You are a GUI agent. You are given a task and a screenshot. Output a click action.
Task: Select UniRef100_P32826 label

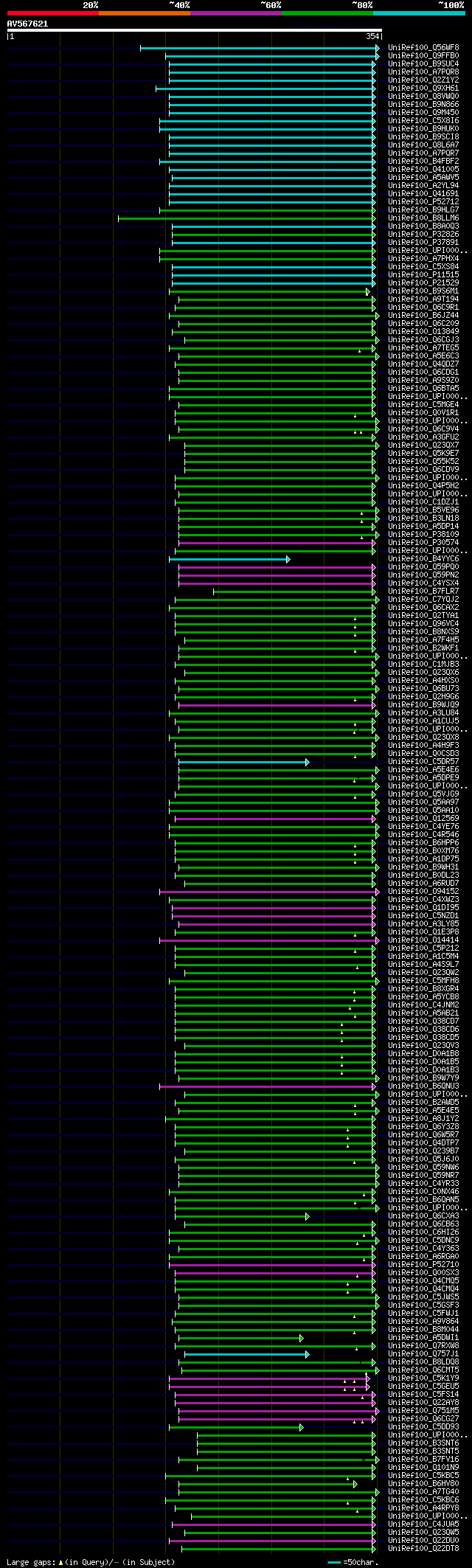(423, 235)
